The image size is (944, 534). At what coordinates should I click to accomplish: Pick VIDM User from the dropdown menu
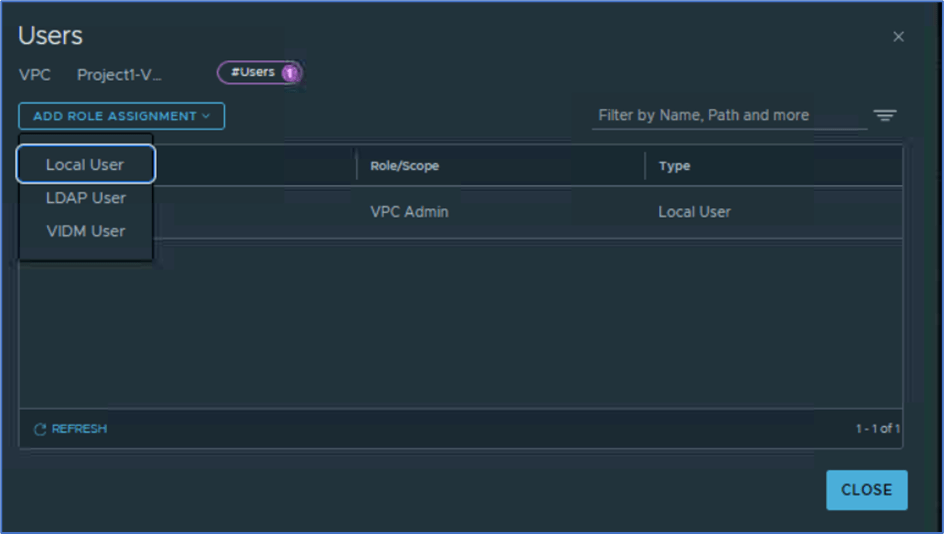(85, 231)
